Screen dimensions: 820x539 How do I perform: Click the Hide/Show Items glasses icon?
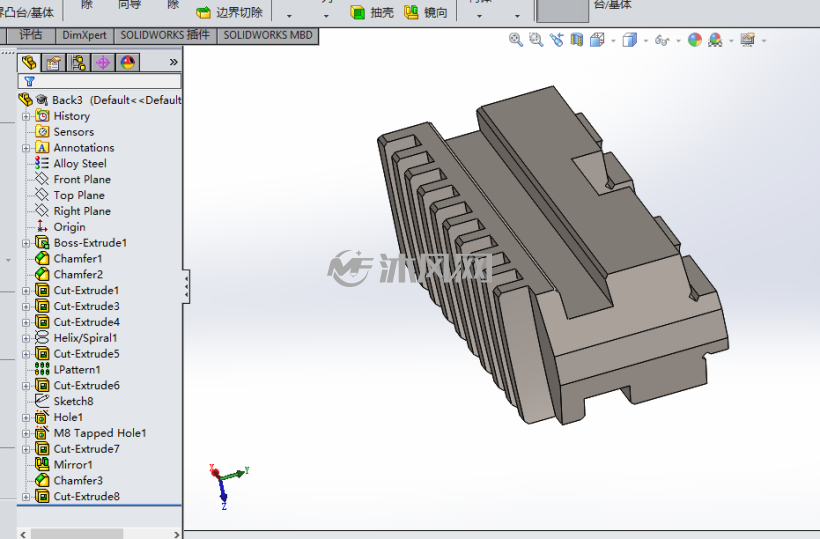[x=662, y=40]
